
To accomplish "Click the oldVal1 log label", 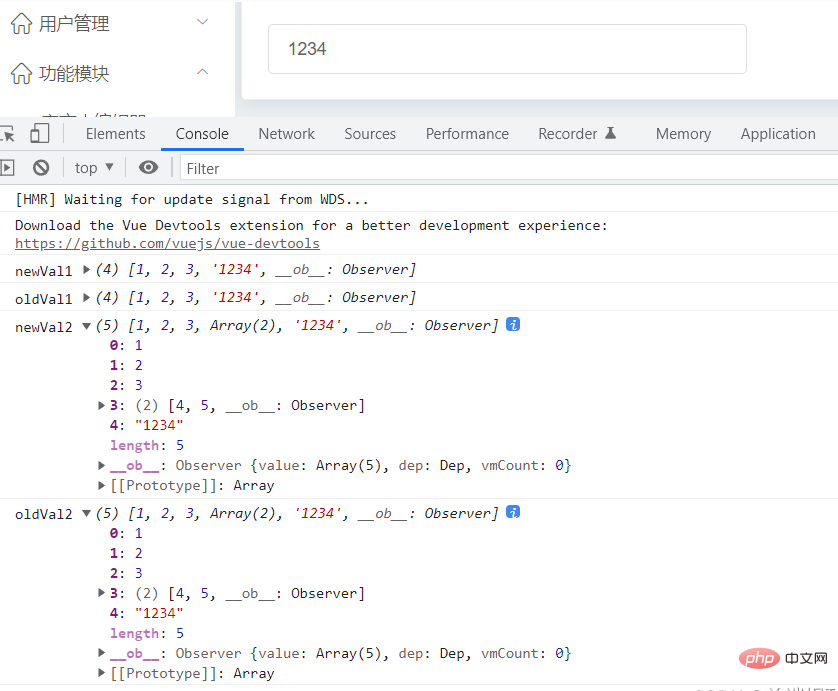I will point(43,299).
